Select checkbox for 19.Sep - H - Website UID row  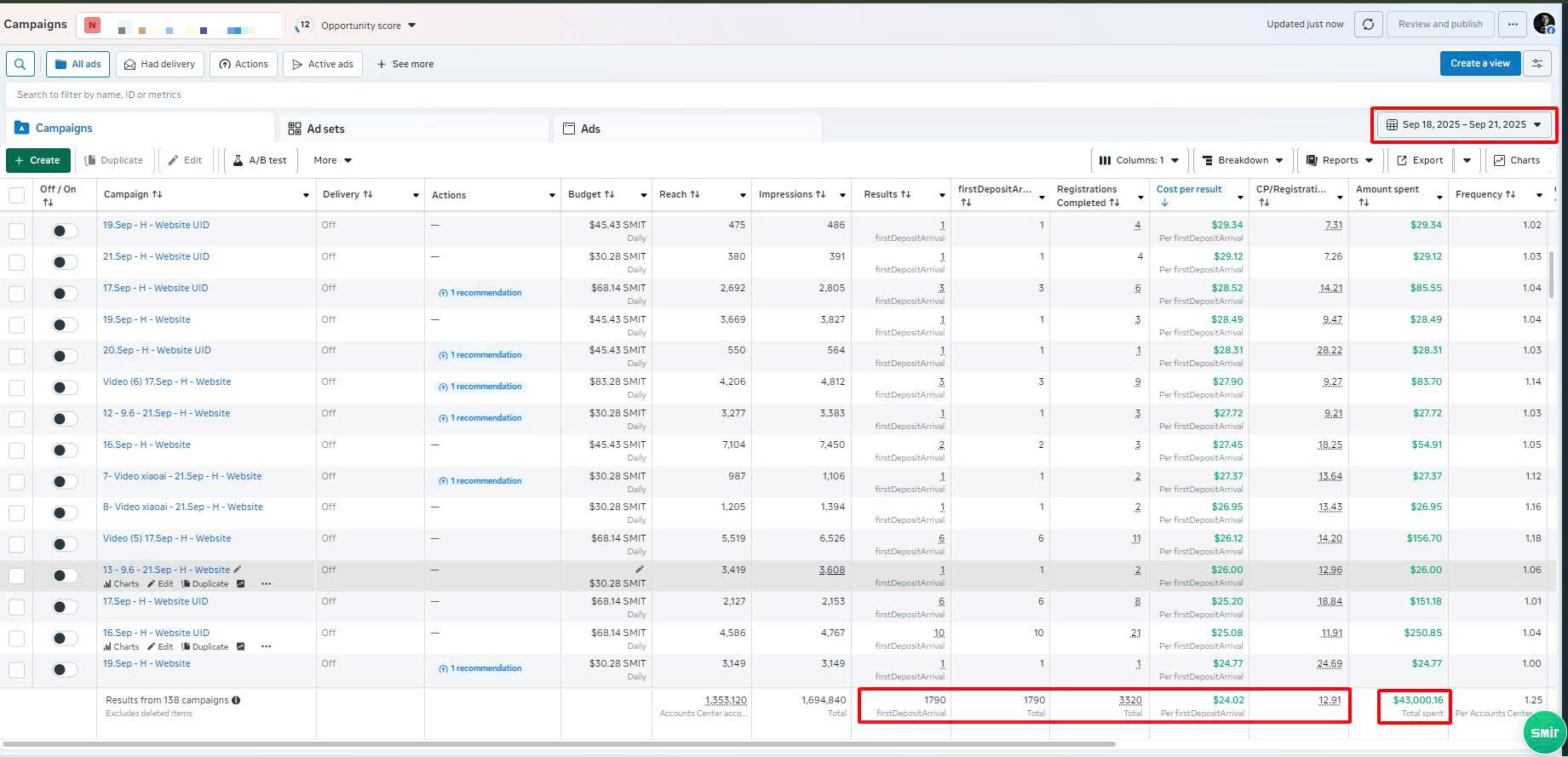click(16, 231)
